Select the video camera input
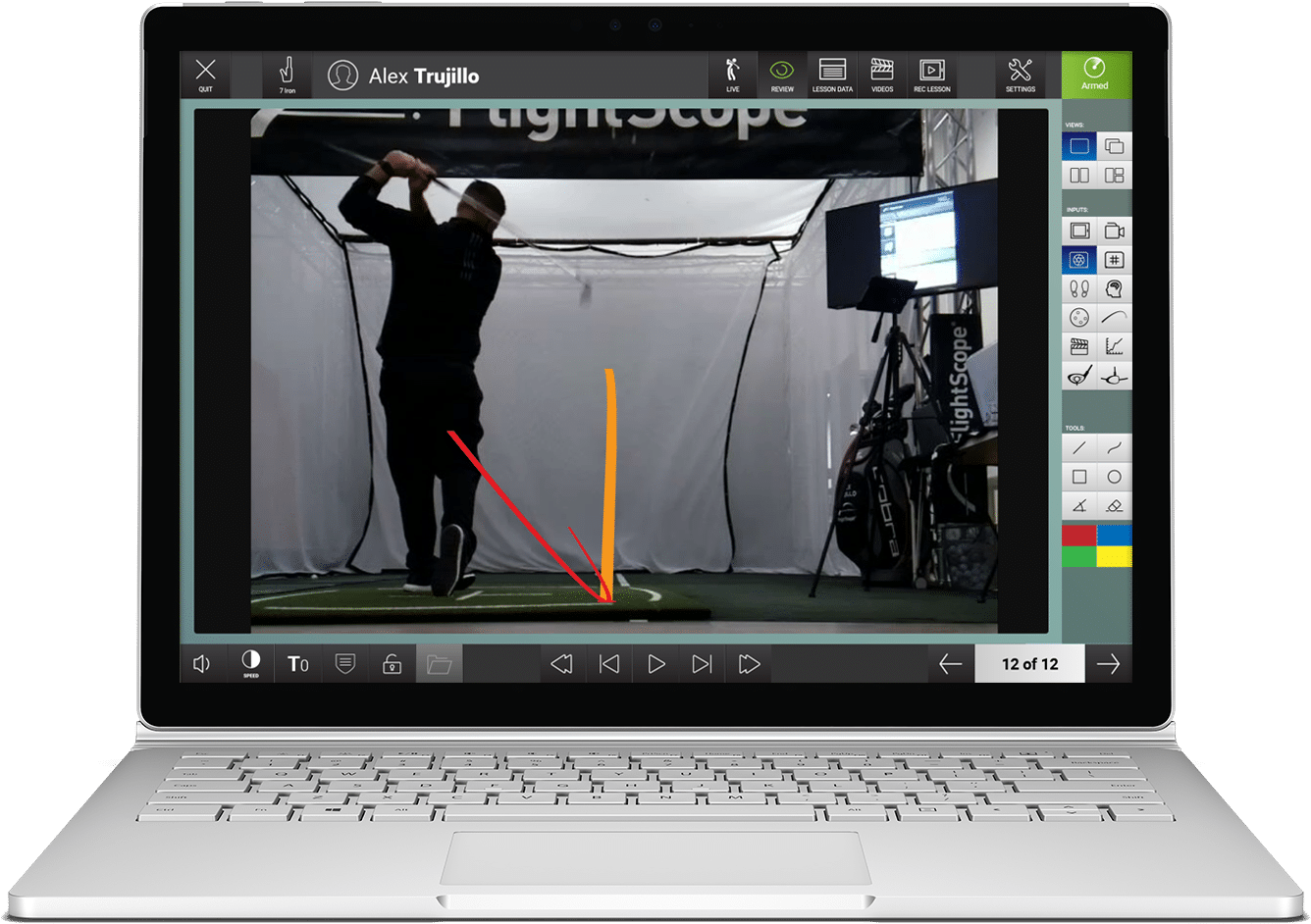Viewport: 1311px width, 924px height. coord(1115,231)
